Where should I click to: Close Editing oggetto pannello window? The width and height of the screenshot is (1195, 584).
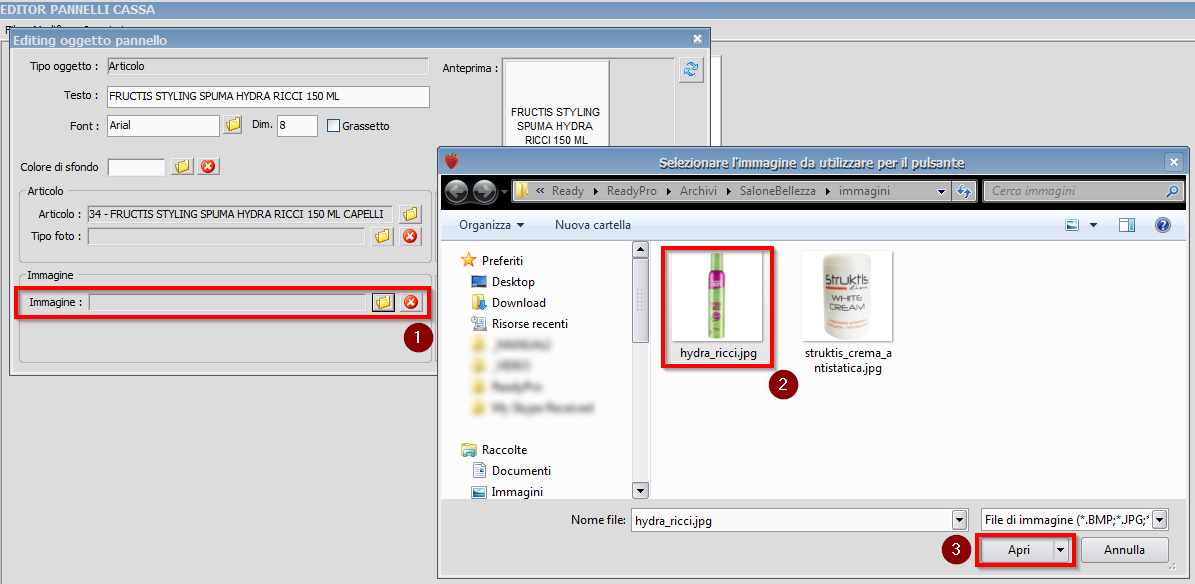[x=697, y=39]
